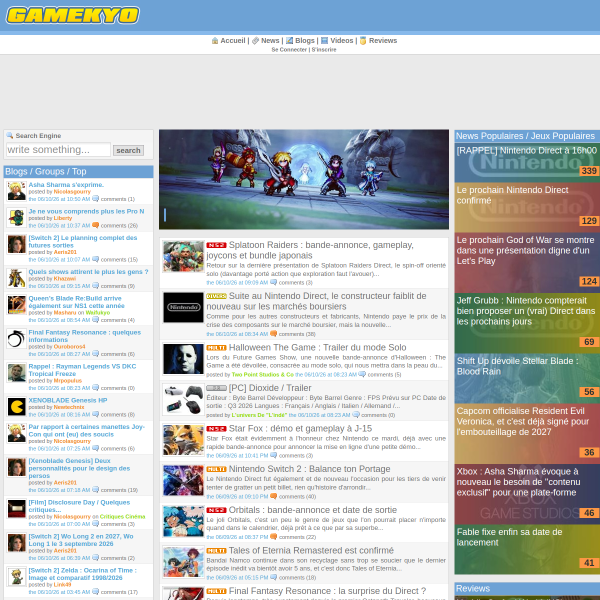Screen dimensions: 600x600
Task: Open the Tales of Eternia thumbnail
Action: pyautogui.click(x=183, y=562)
